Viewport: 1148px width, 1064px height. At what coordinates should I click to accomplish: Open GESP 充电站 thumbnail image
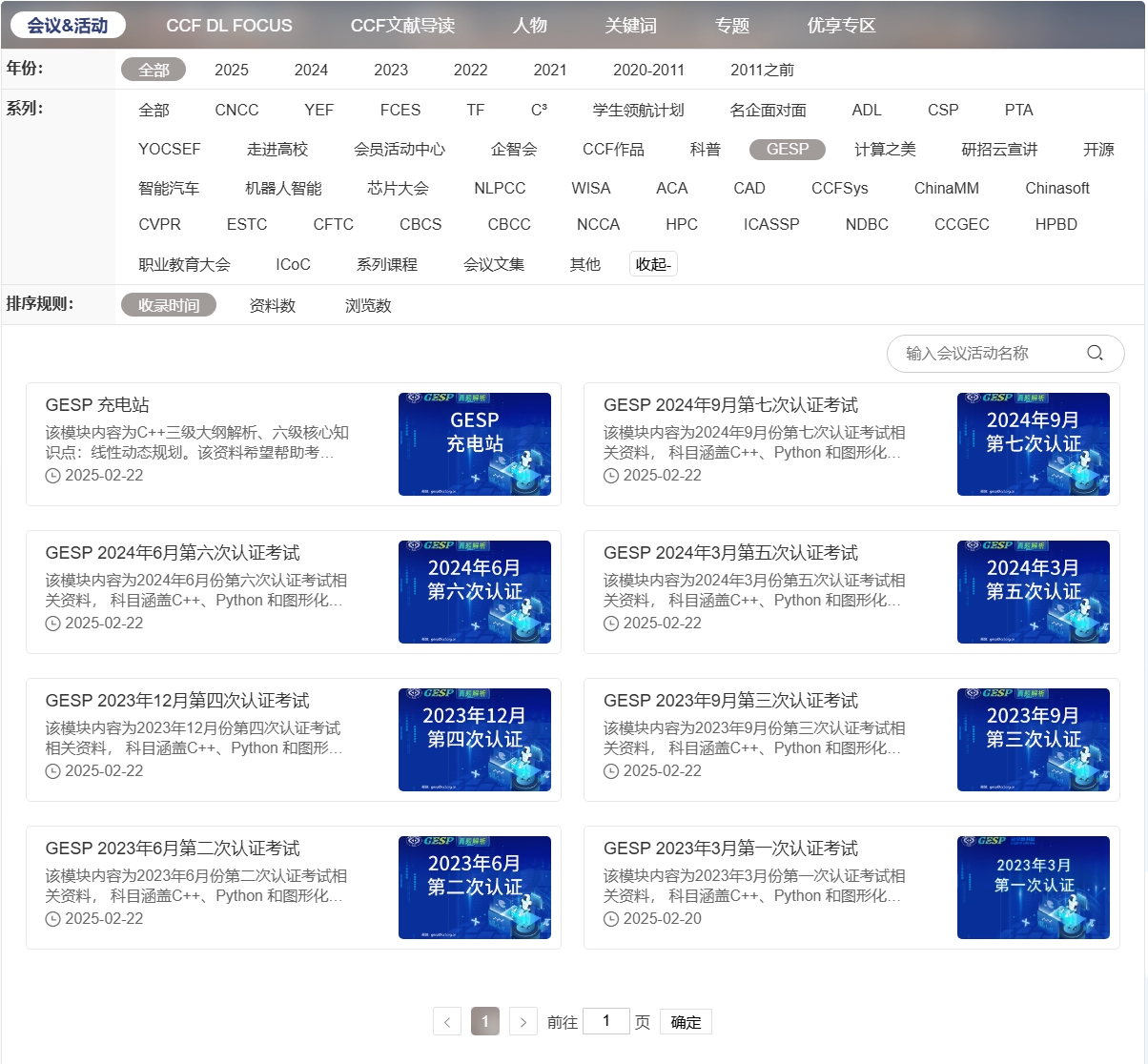coord(474,444)
